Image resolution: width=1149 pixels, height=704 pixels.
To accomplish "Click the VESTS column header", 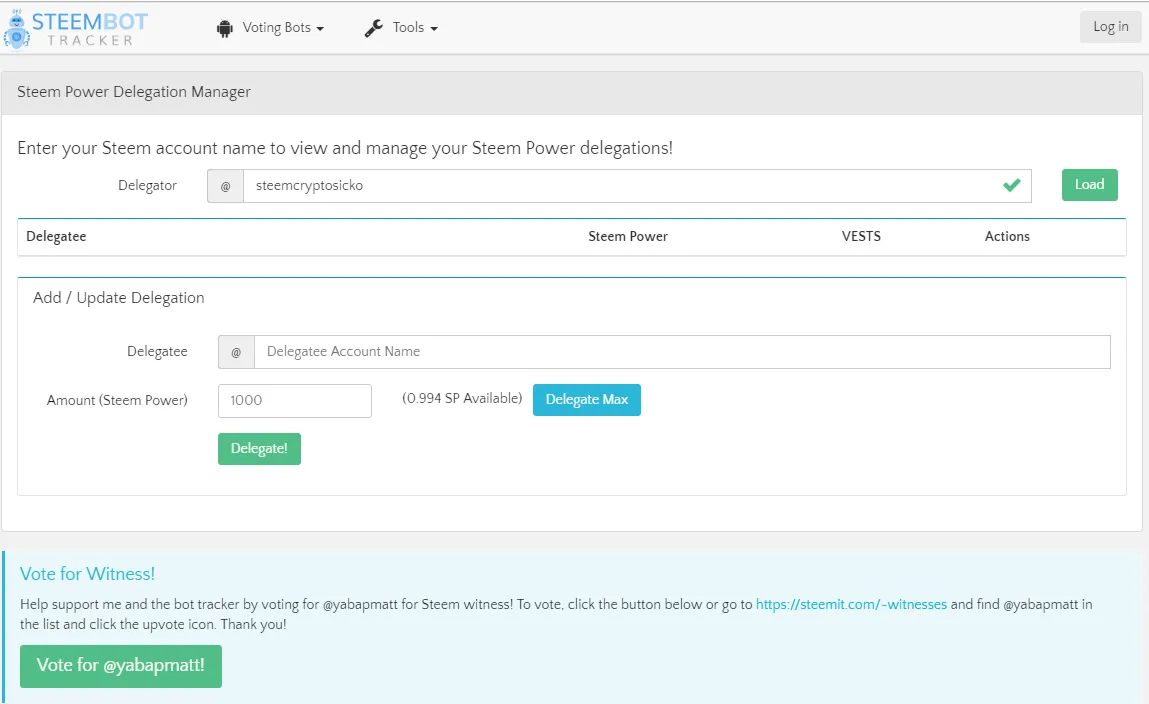I will tap(861, 237).
